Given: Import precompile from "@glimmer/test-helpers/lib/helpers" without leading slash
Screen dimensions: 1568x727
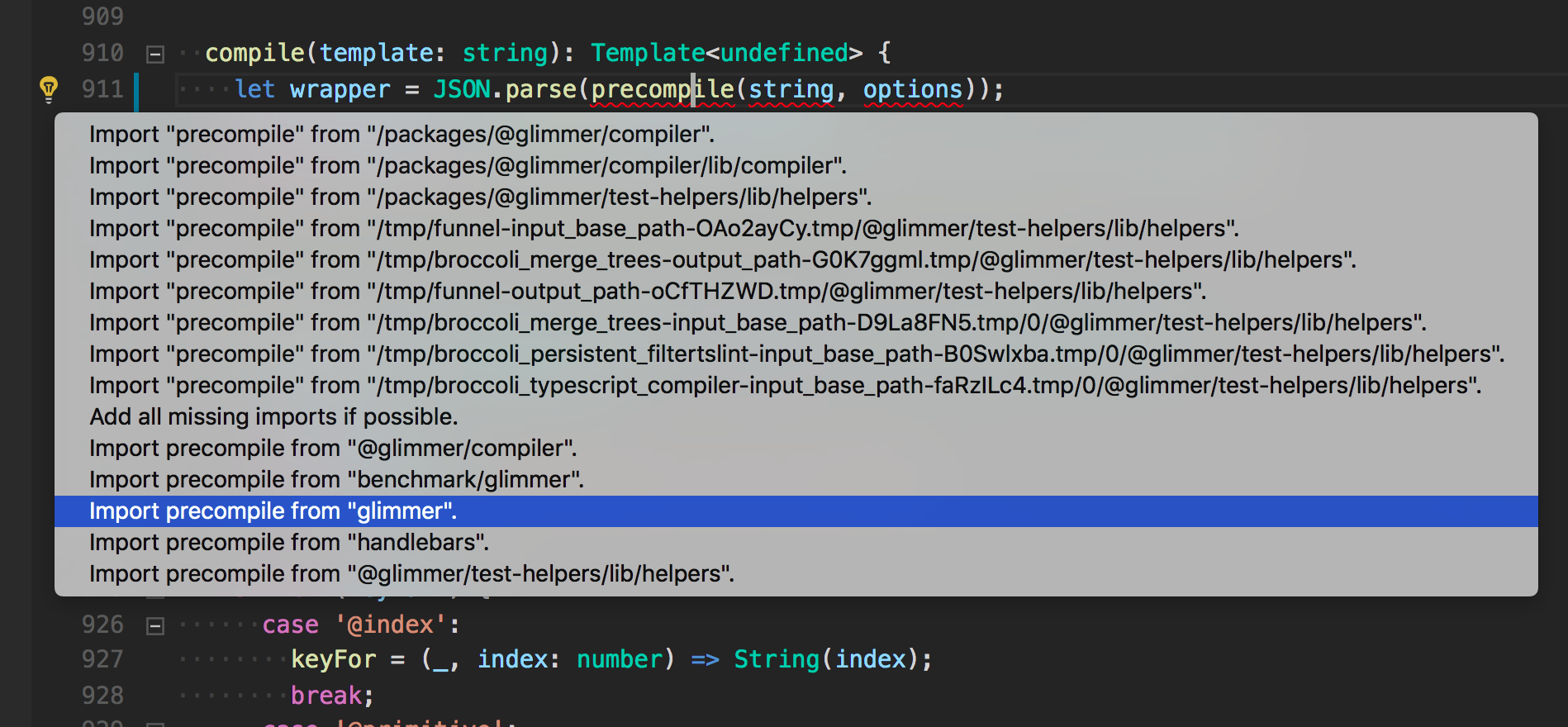Looking at the screenshot, I should [796, 573].
